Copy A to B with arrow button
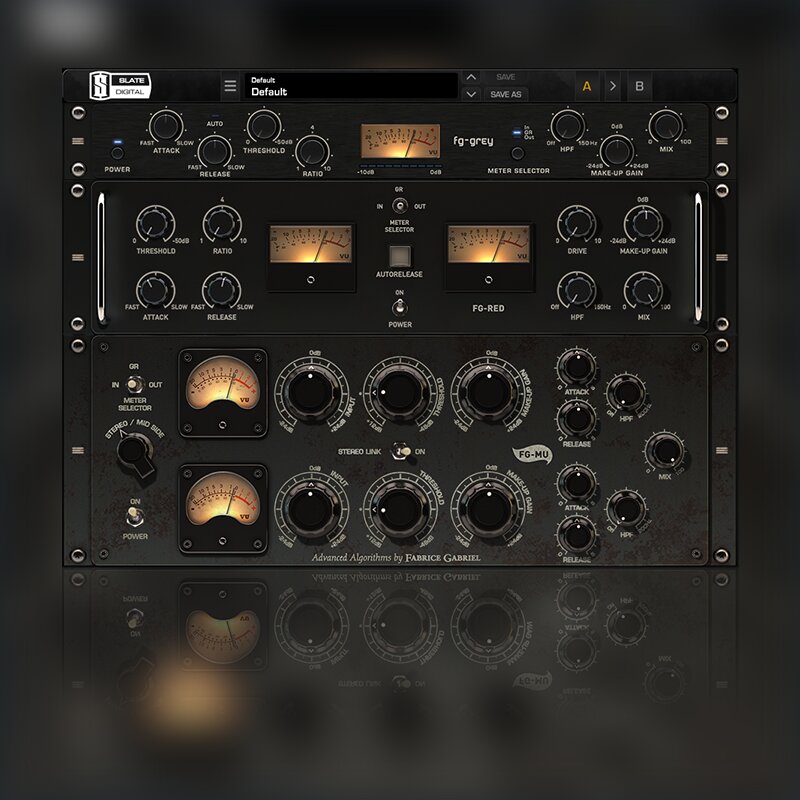The width and height of the screenshot is (800, 800). coord(613,86)
